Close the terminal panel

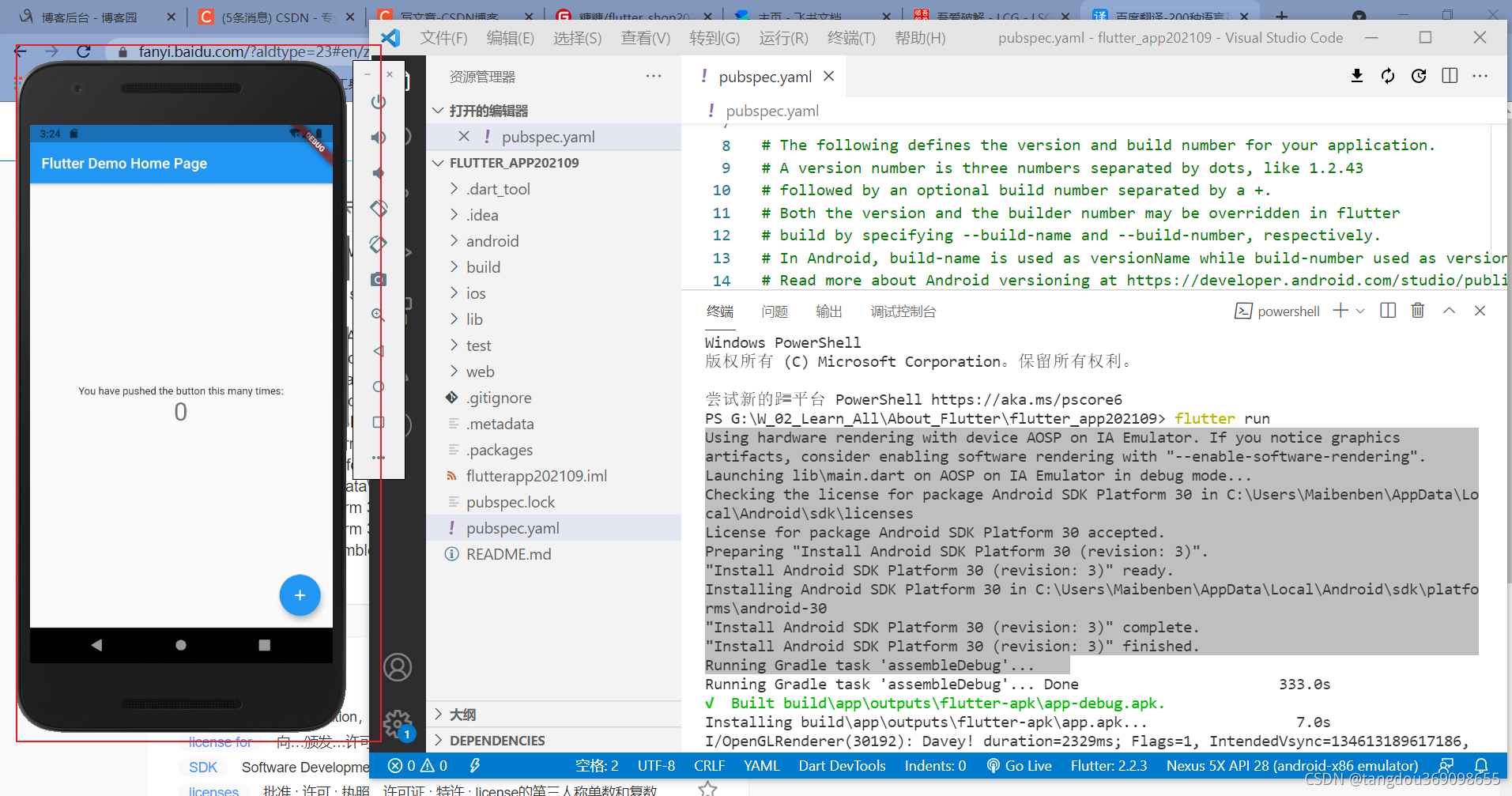[x=1480, y=311]
